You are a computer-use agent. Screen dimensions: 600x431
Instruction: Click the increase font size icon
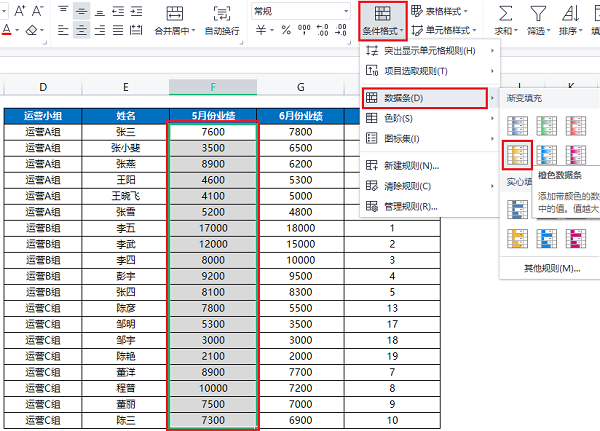coord(20,11)
